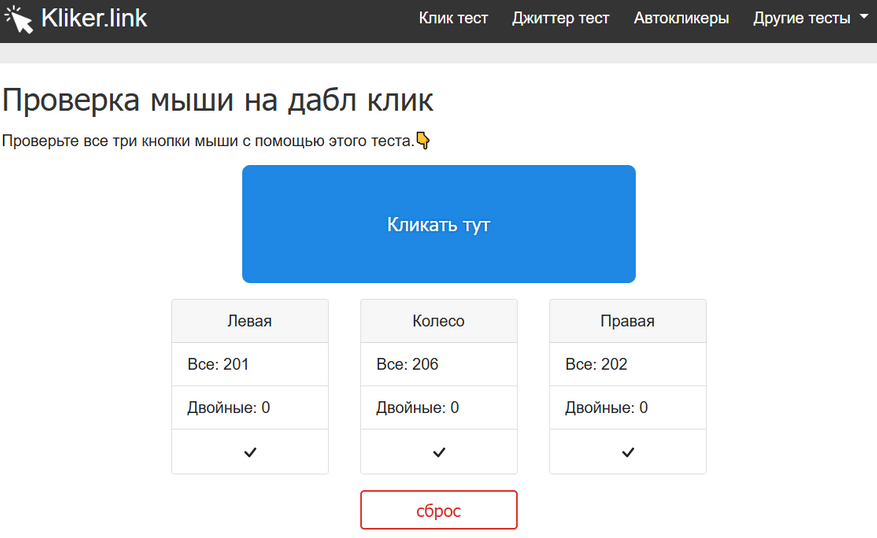The height and width of the screenshot is (538, 877).
Task: Click the checkmark under Колесо column
Action: pyautogui.click(x=439, y=452)
